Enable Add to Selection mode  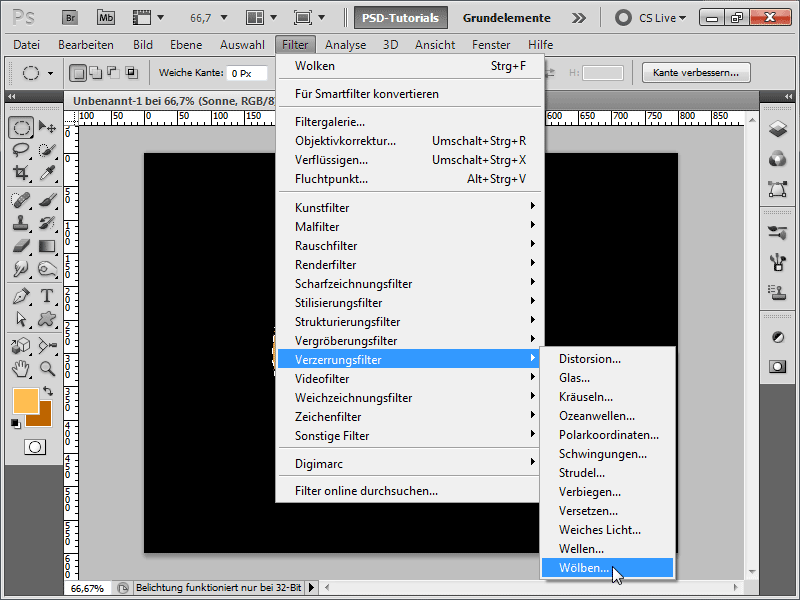point(96,73)
